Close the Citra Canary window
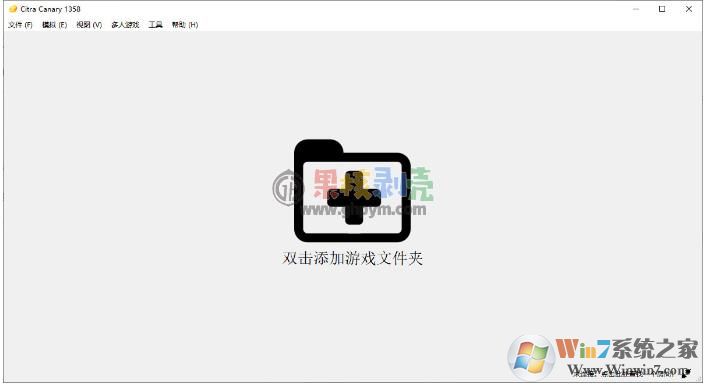The height and width of the screenshot is (384, 705). click(688, 9)
